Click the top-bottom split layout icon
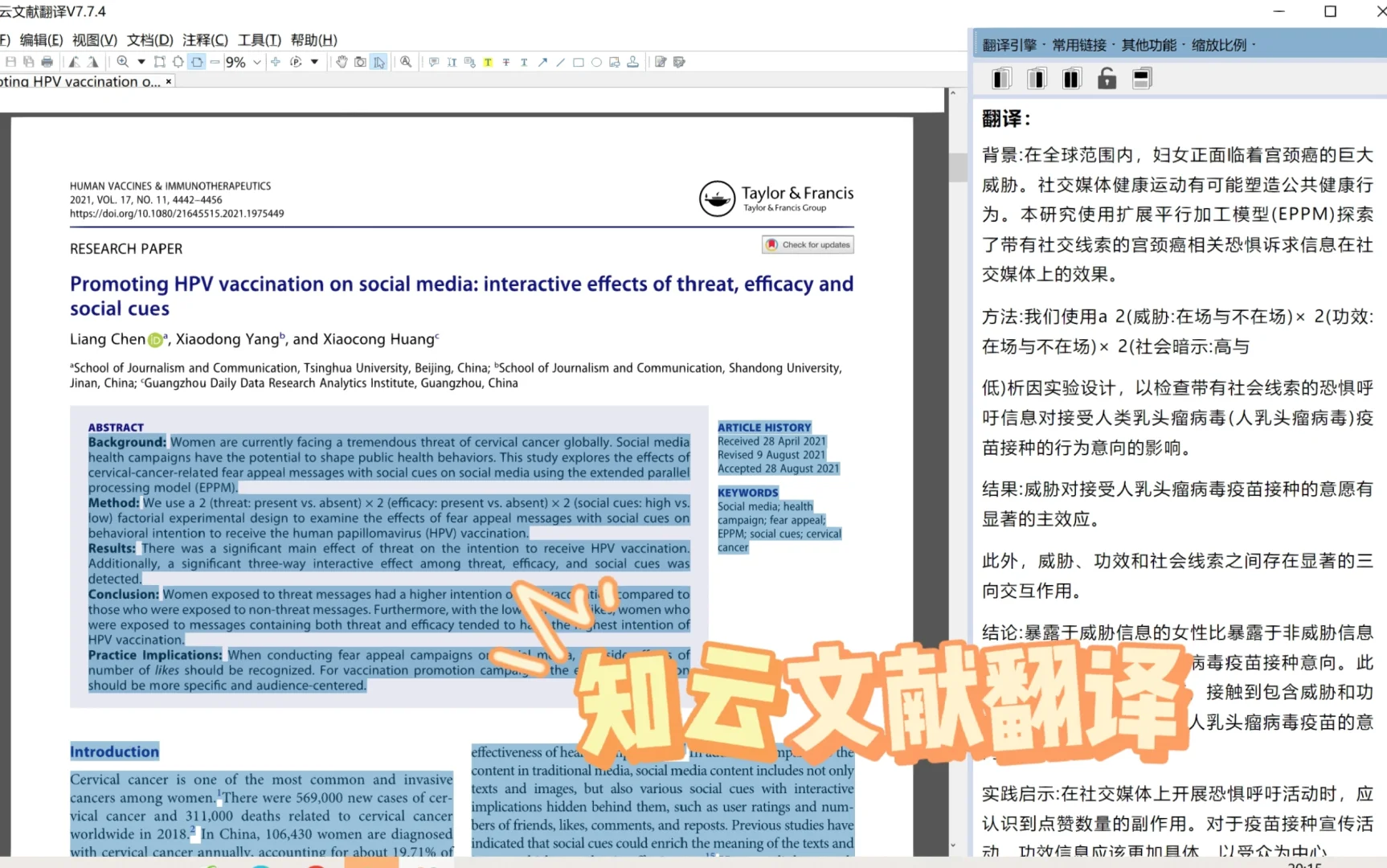The height and width of the screenshot is (868, 1387). (1142, 79)
